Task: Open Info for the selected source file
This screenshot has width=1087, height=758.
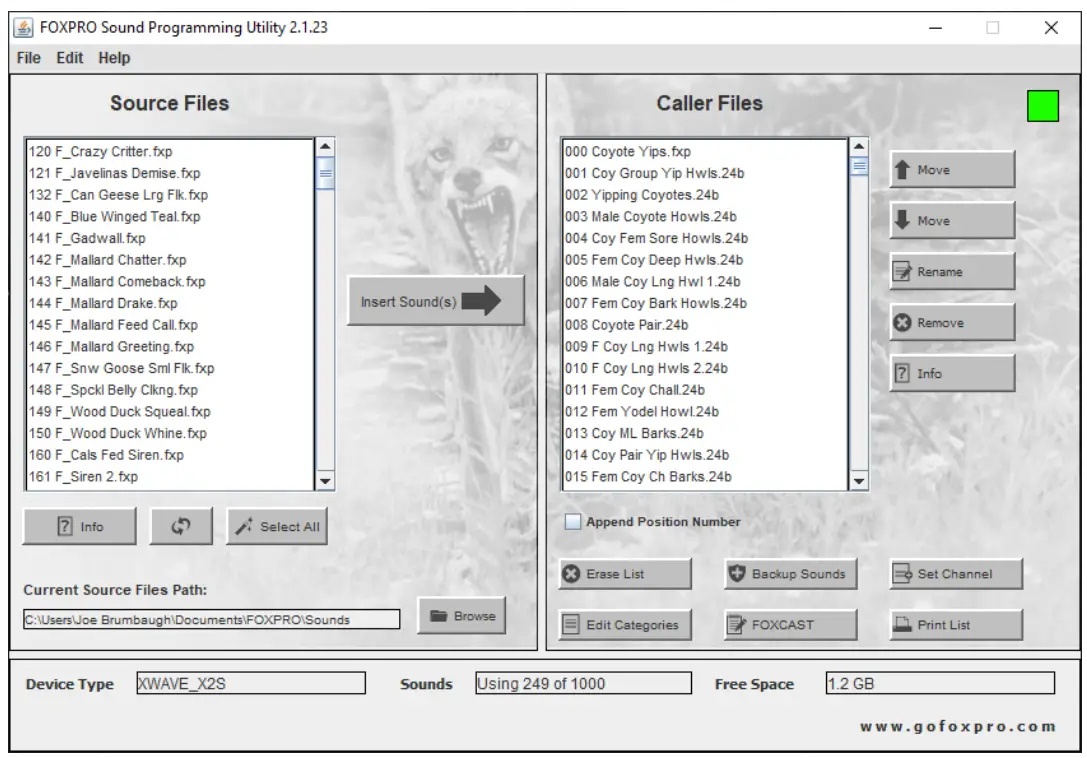Action: pyautogui.click(x=79, y=525)
